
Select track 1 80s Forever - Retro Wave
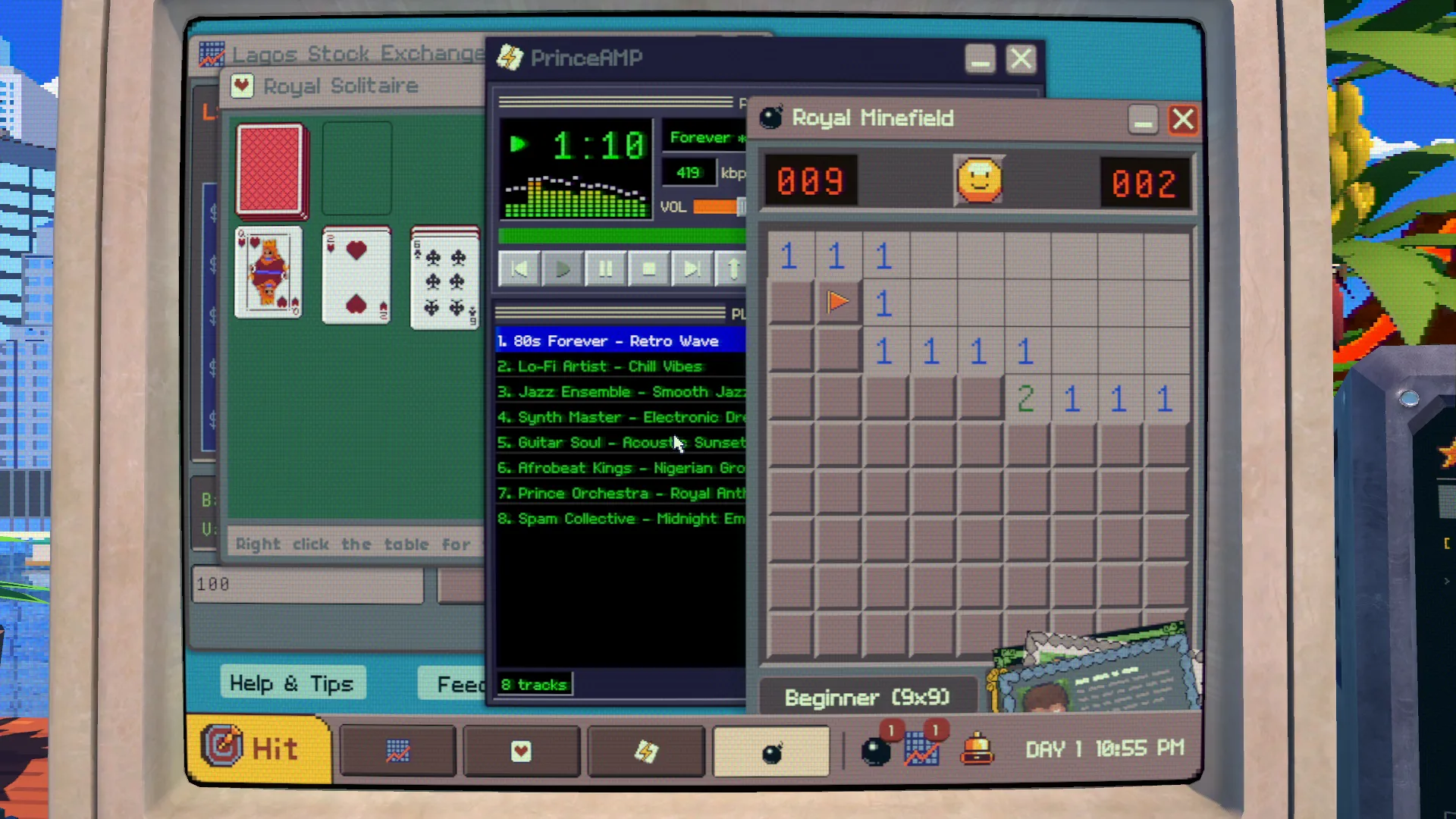point(621,341)
